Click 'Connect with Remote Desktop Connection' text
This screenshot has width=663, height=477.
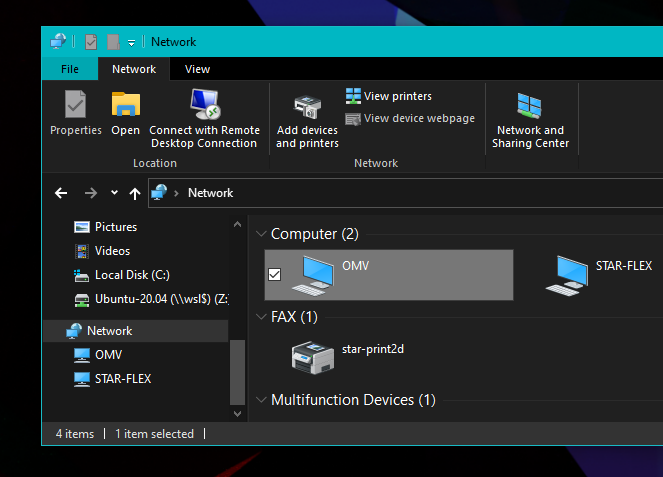(204, 137)
